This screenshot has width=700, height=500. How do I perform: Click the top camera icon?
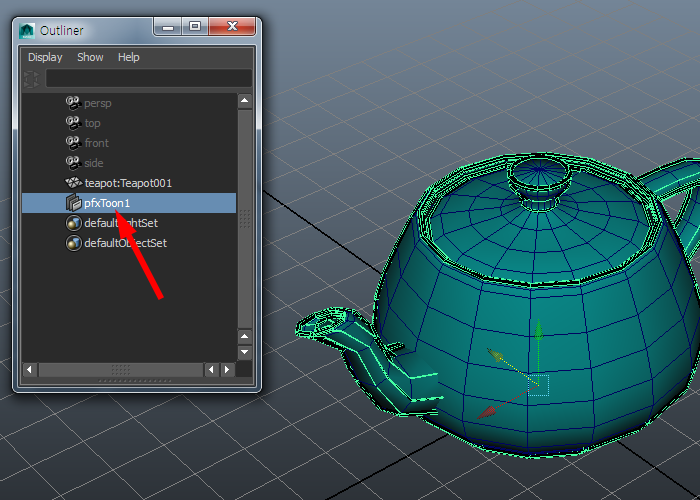click(x=73, y=123)
